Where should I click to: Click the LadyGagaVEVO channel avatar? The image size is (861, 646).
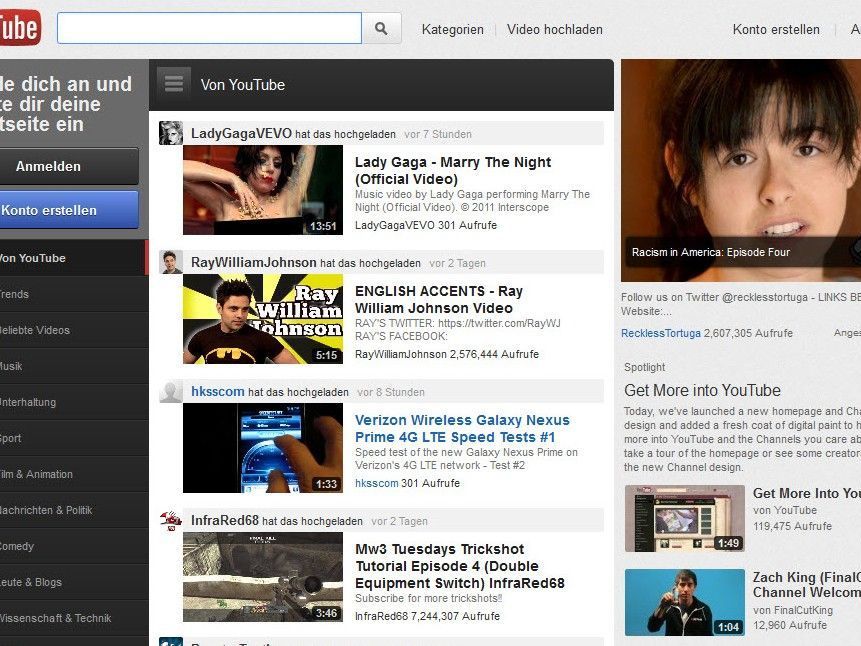[x=171, y=134]
